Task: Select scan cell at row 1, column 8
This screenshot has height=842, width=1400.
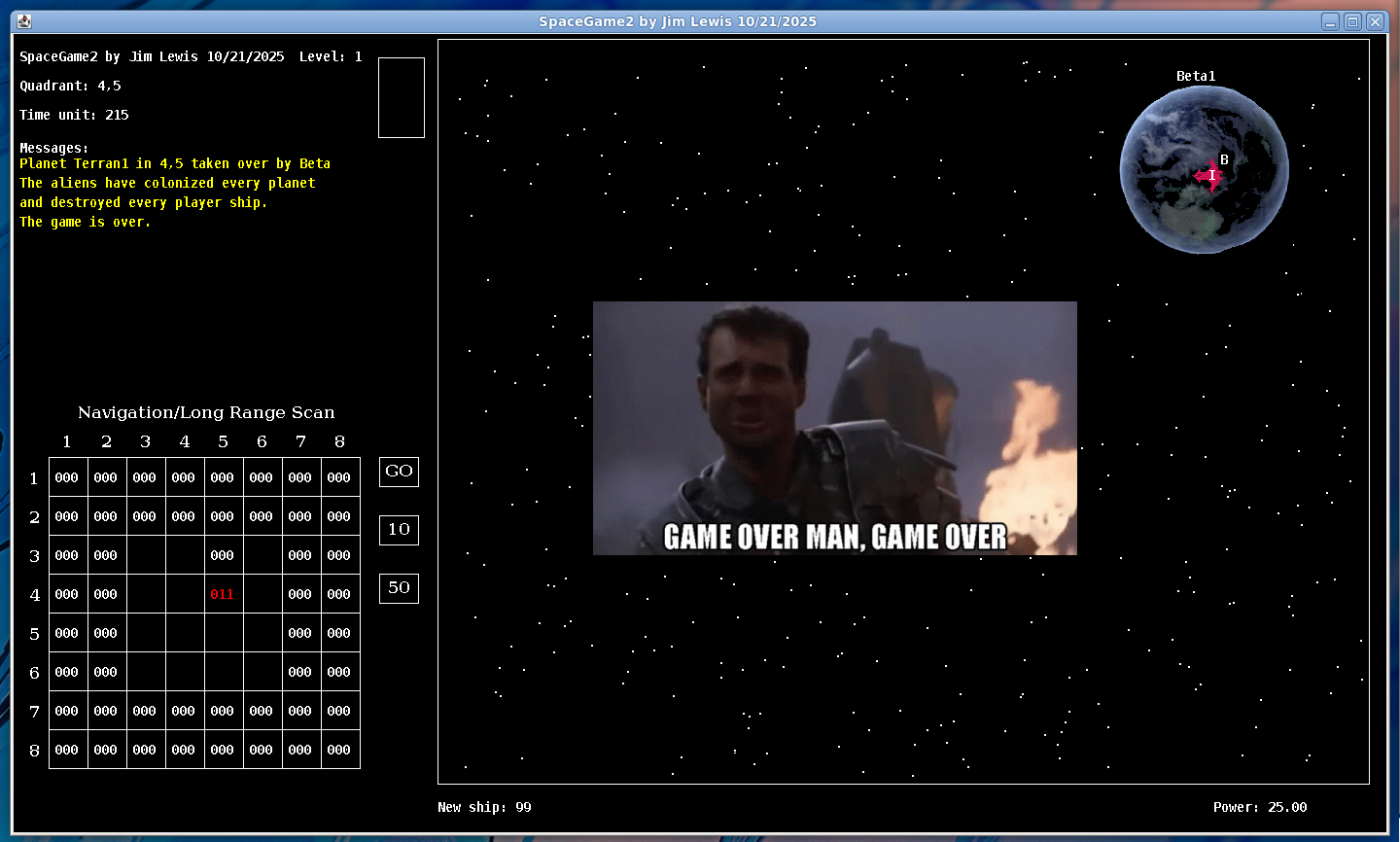Action: click(339, 477)
